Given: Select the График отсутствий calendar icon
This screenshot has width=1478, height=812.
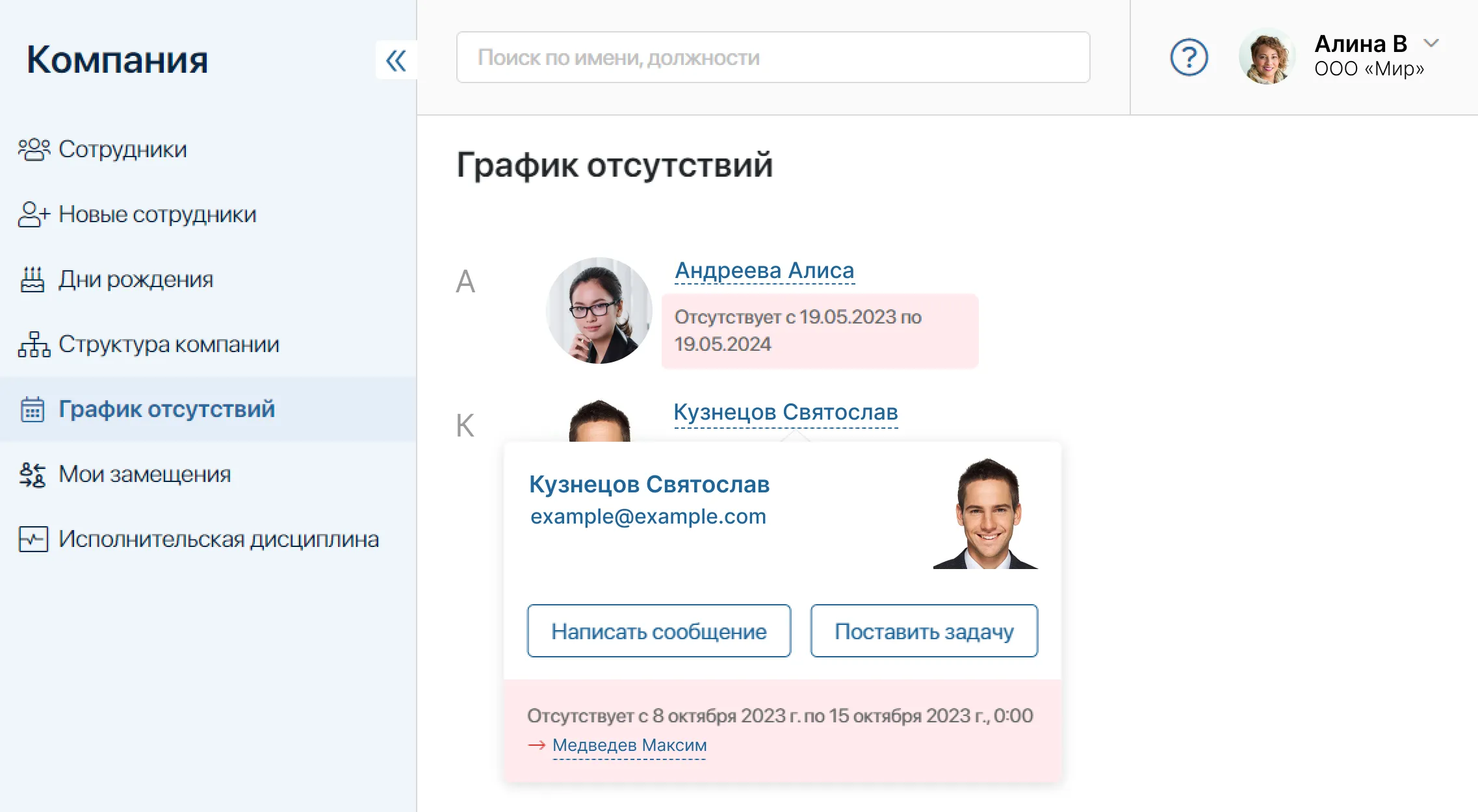Looking at the screenshot, I should pyautogui.click(x=32, y=409).
